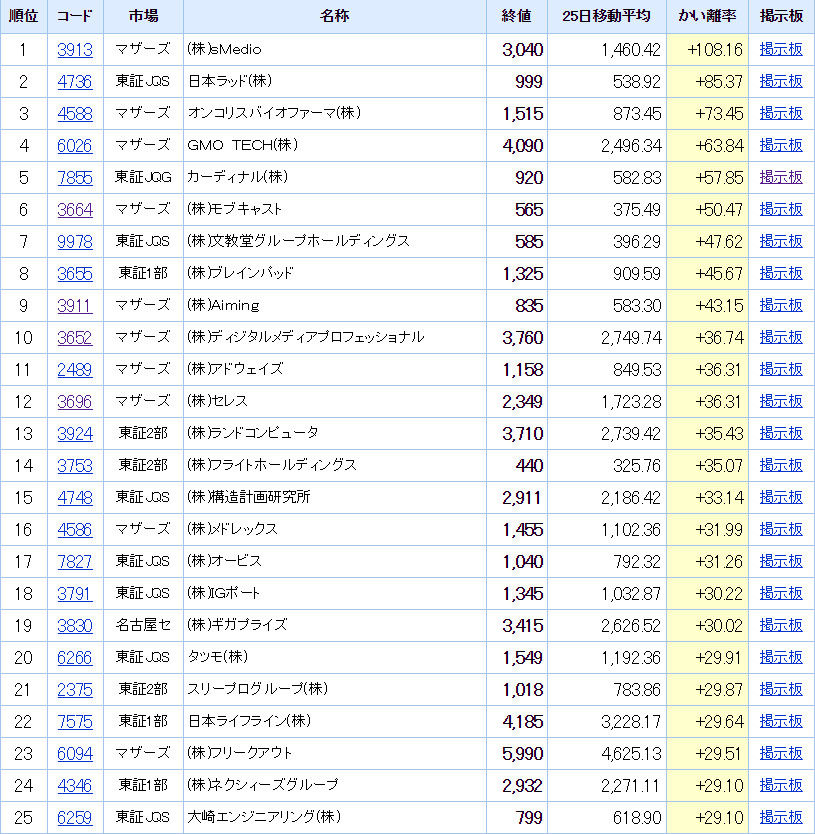Open 掲示板 link for アドウェイズ row
The height and width of the screenshot is (834, 815).
[x=781, y=369]
